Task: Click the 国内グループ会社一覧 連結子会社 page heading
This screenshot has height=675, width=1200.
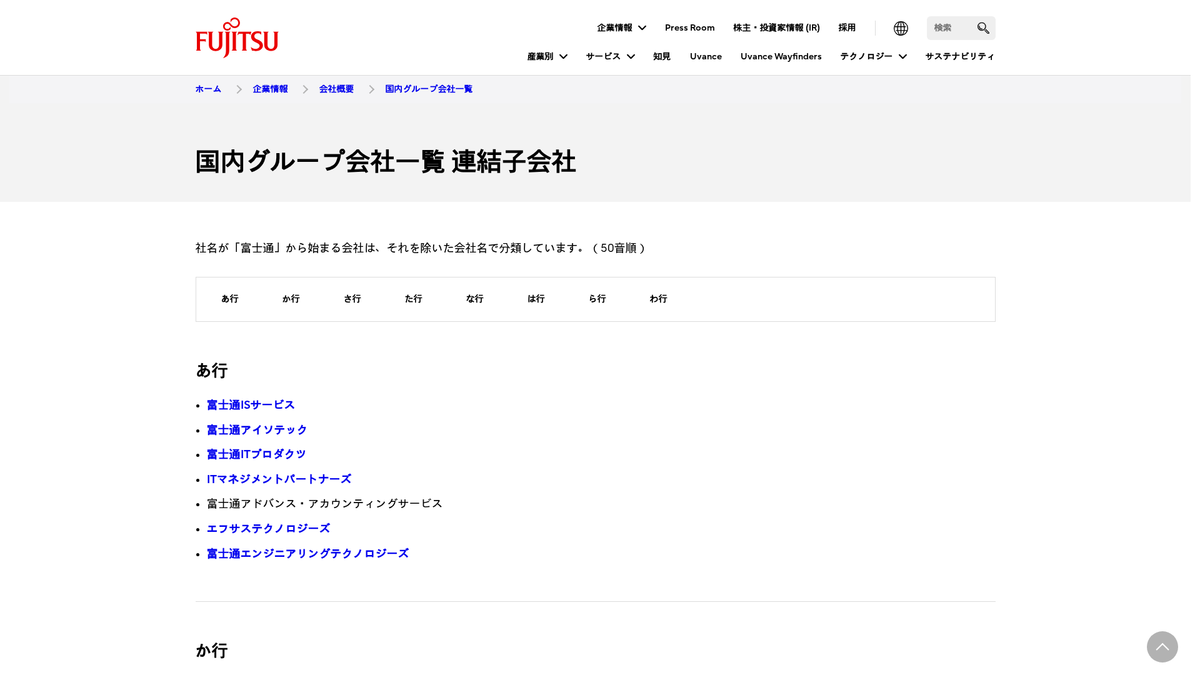Action: click(386, 161)
